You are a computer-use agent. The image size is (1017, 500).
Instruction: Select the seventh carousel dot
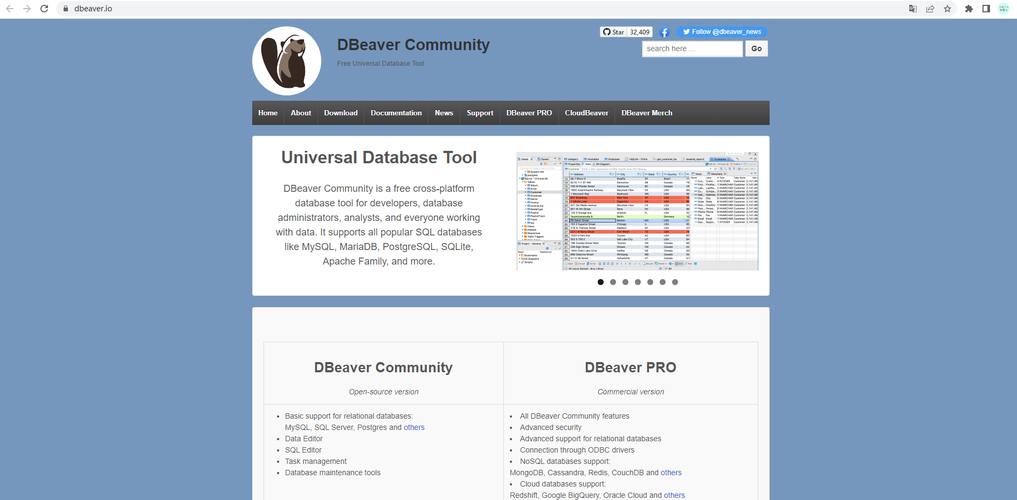pos(675,282)
